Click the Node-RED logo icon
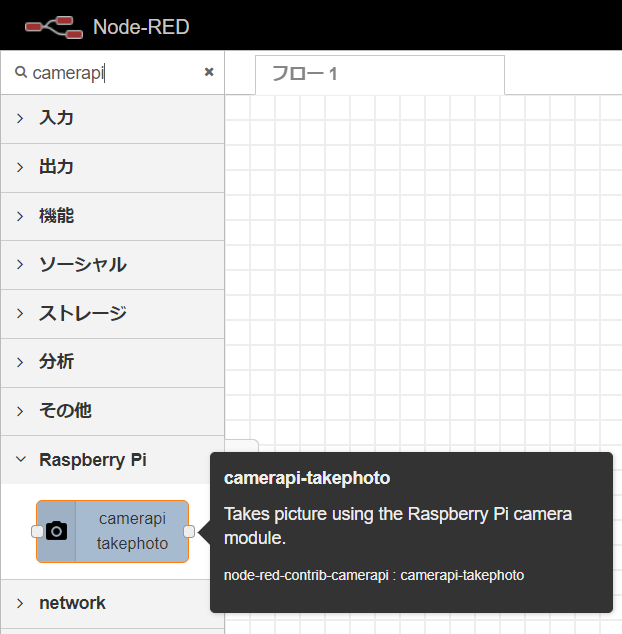This screenshot has height=634, width=622. click(x=54, y=27)
